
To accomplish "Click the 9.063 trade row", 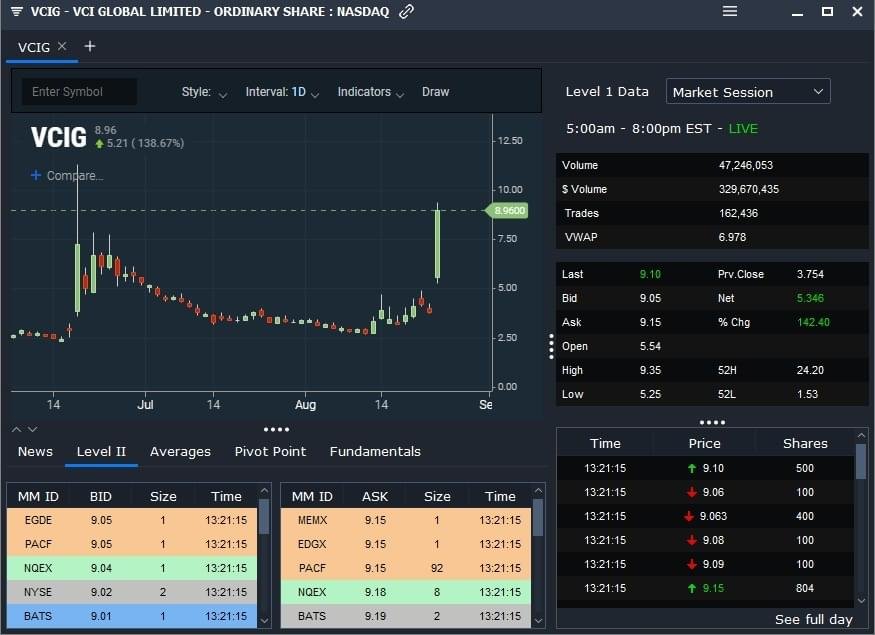I will [x=705, y=516].
